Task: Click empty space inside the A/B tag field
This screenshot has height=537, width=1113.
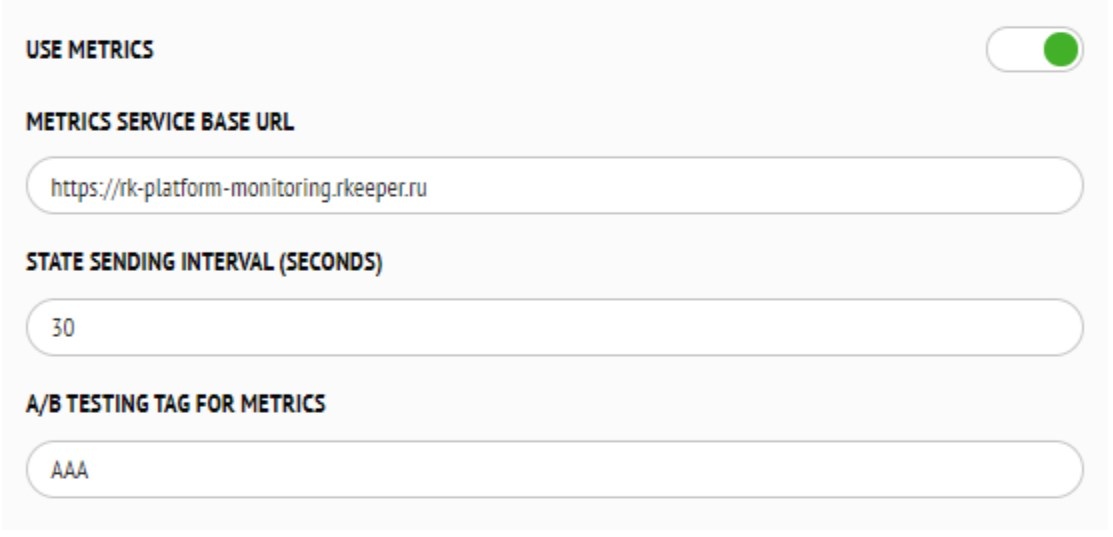Action: coord(600,470)
